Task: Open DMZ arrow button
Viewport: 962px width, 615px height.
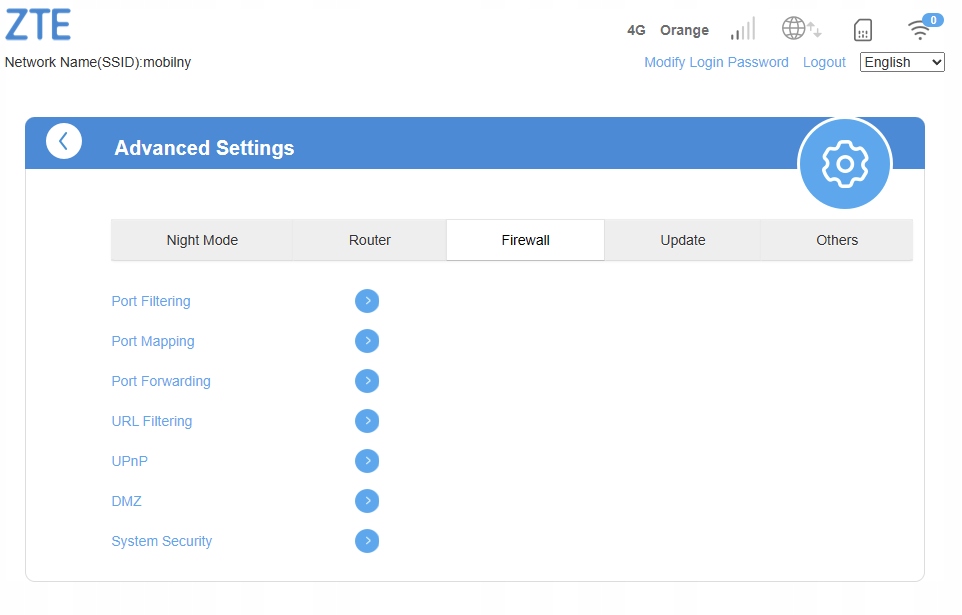Action: point(367,501)
